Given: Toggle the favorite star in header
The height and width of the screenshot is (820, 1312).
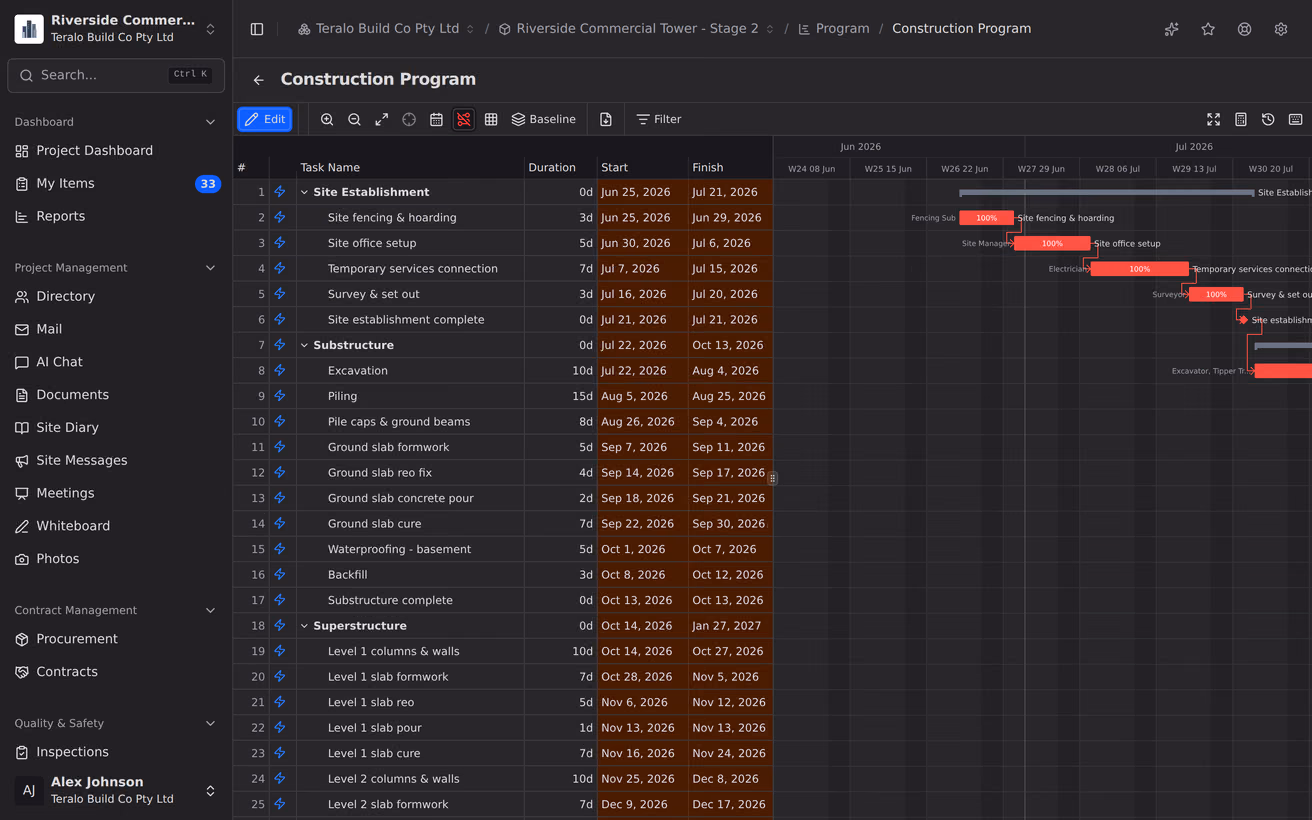Looking at the screenshot, I should click(x=1208, y=29).
